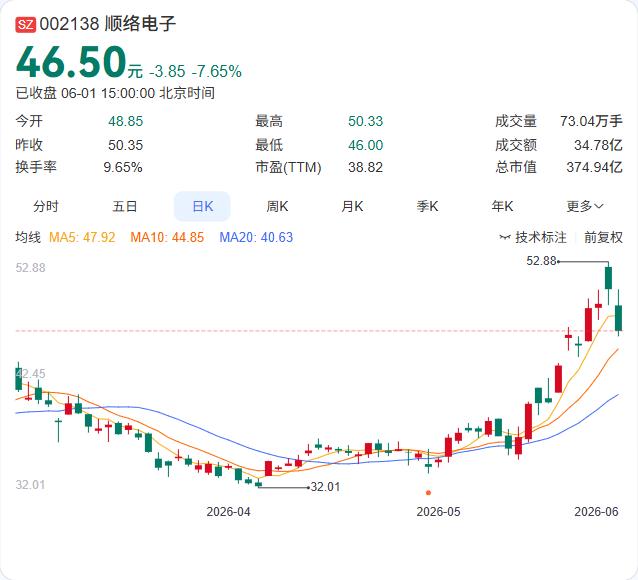Viewport: 638px width, 580px height.
Task: Click the 32.01 low price annotation
Action: [x=325, y=487]
